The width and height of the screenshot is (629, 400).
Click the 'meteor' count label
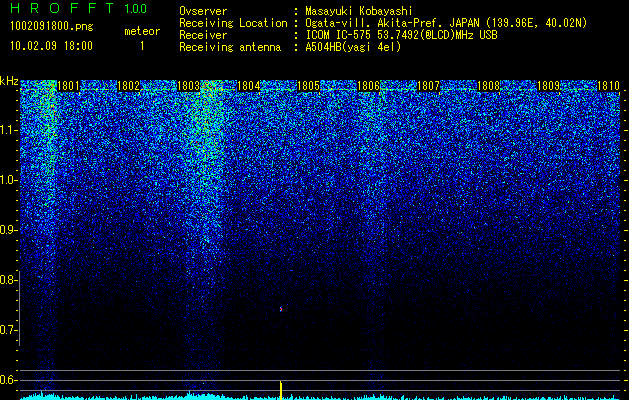click(142, 31)
